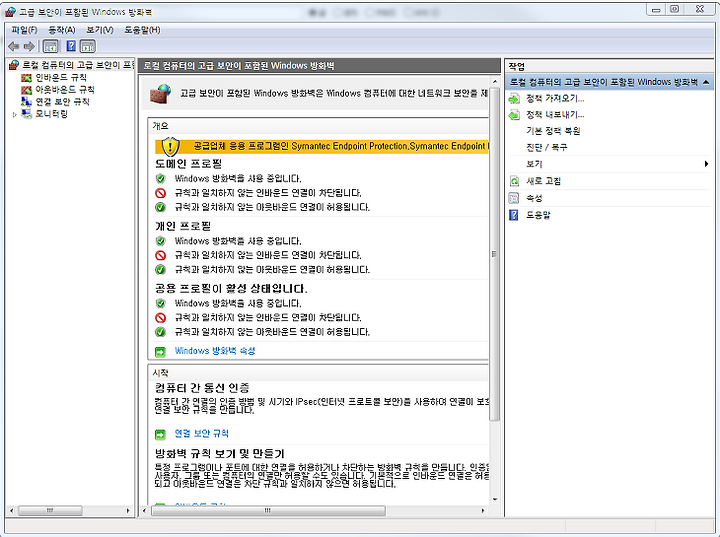Click 정책 내보내기... action
Viewport: 720px width, 537px height.
(x=555, y=115)
